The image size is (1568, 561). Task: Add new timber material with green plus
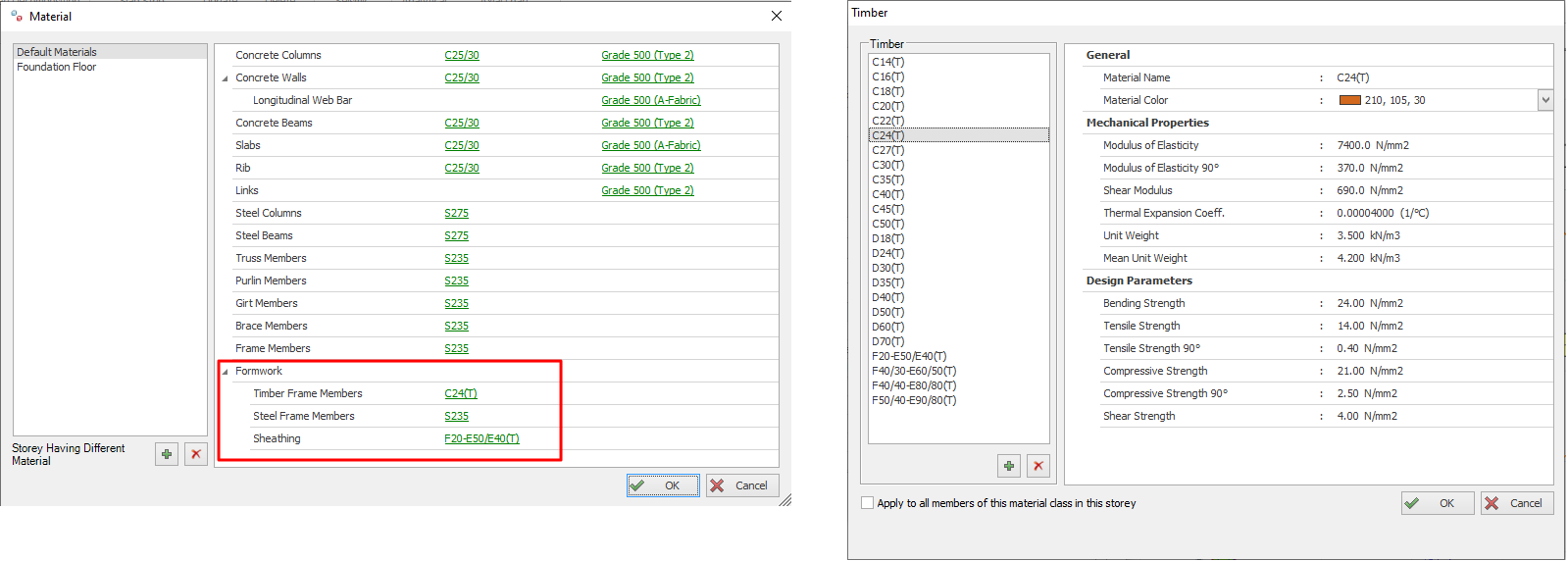coord(1008,466)
